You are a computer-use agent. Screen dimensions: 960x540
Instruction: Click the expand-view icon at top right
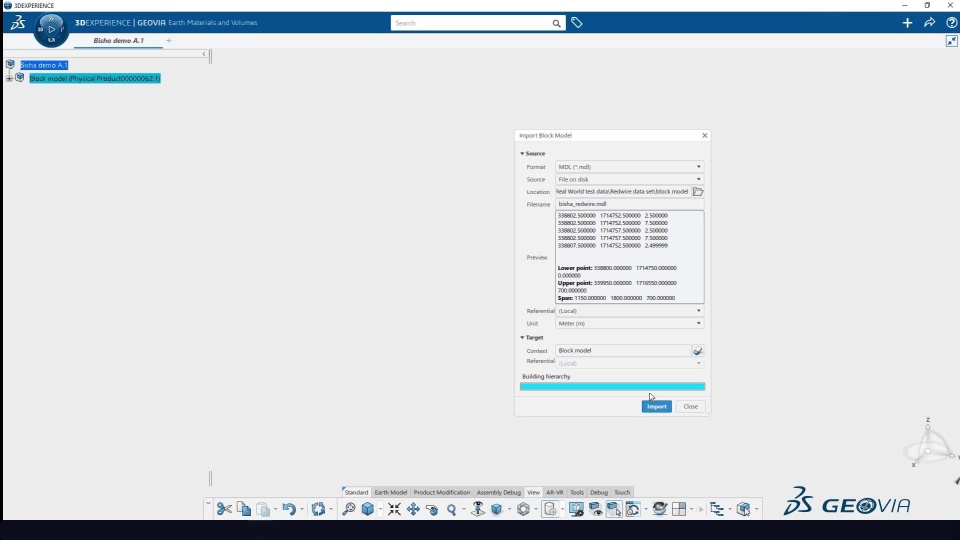pos(951,41)
